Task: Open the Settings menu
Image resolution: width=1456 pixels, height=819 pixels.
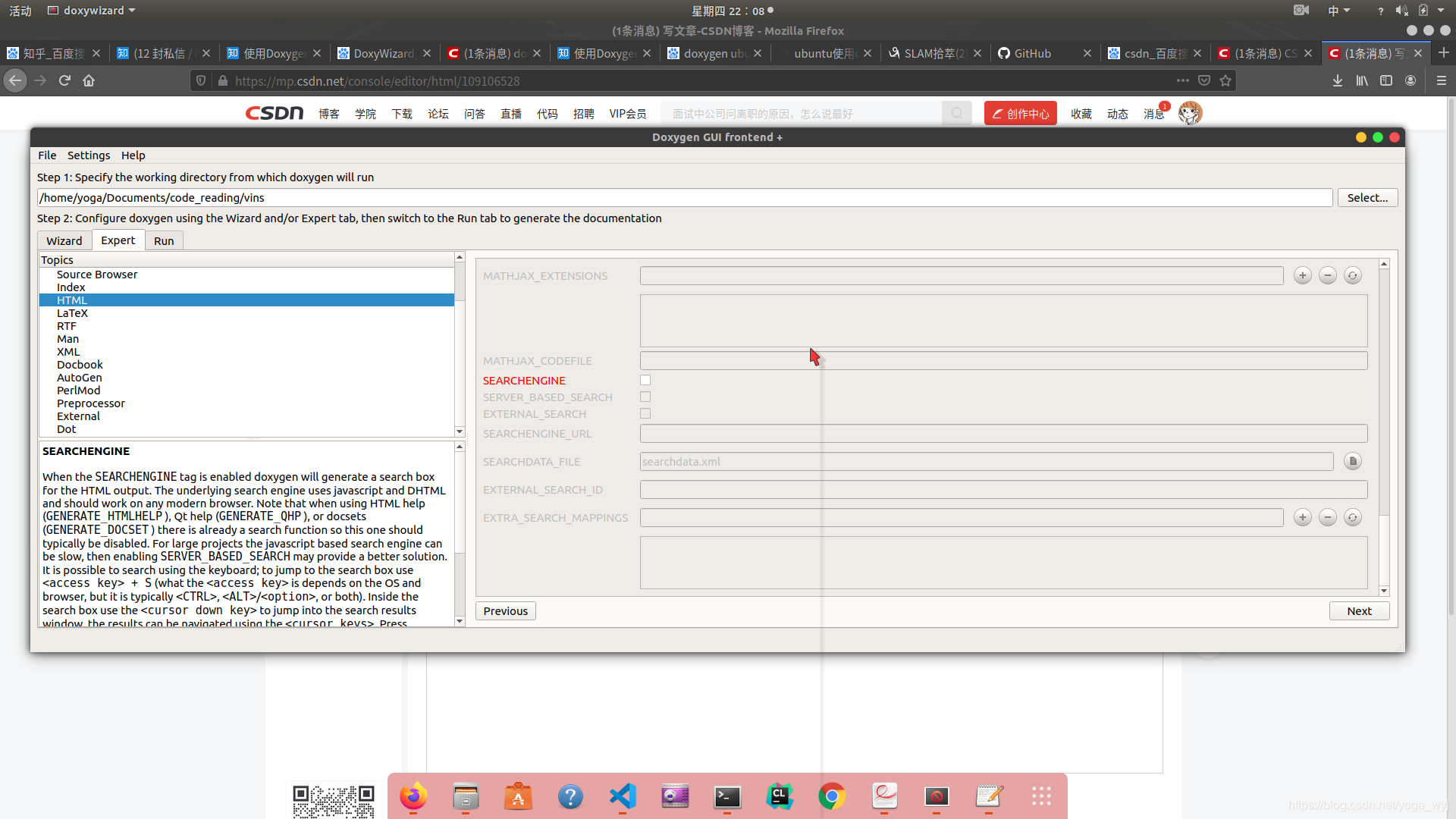Action: point(89,155)
